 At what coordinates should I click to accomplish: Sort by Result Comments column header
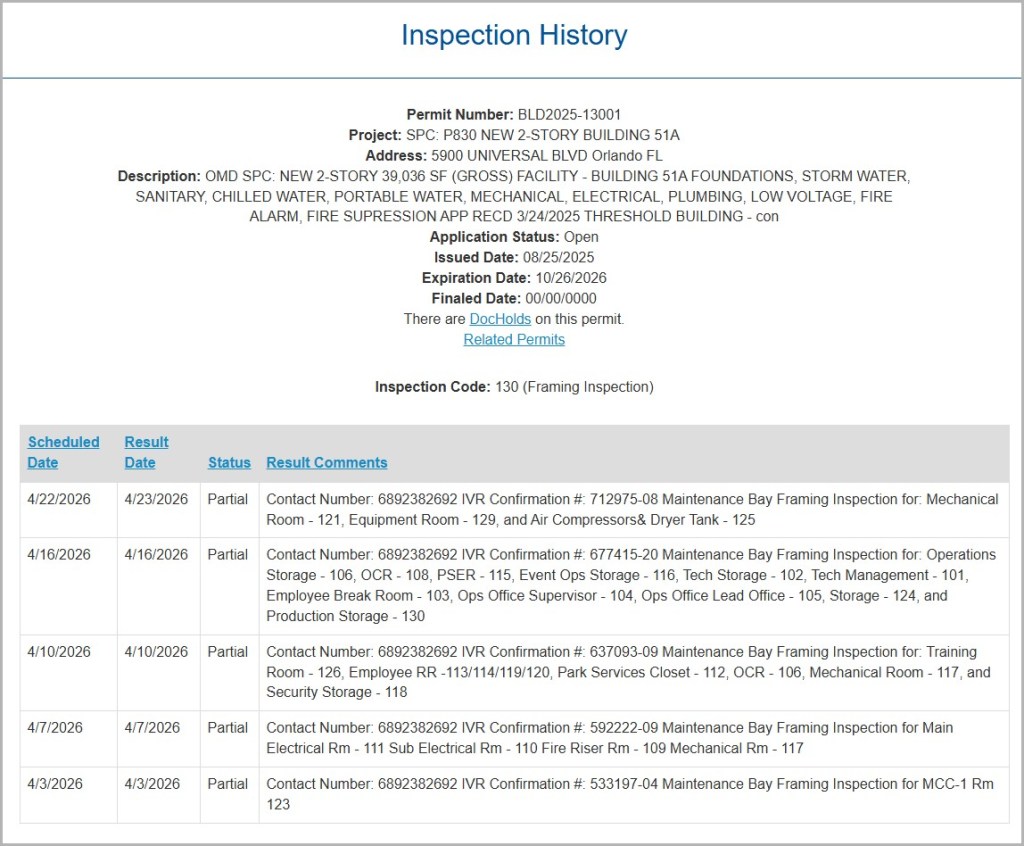click(x=326, y=462)
